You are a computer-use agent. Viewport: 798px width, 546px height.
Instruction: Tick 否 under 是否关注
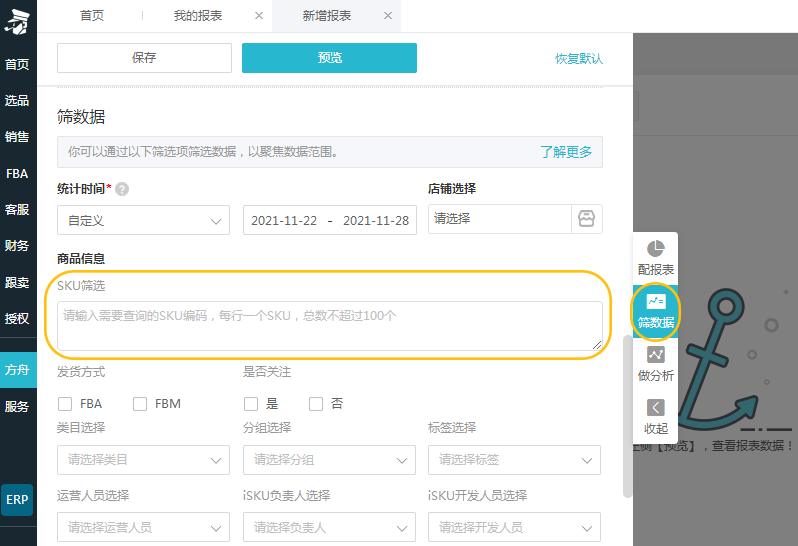click(316, 404)
